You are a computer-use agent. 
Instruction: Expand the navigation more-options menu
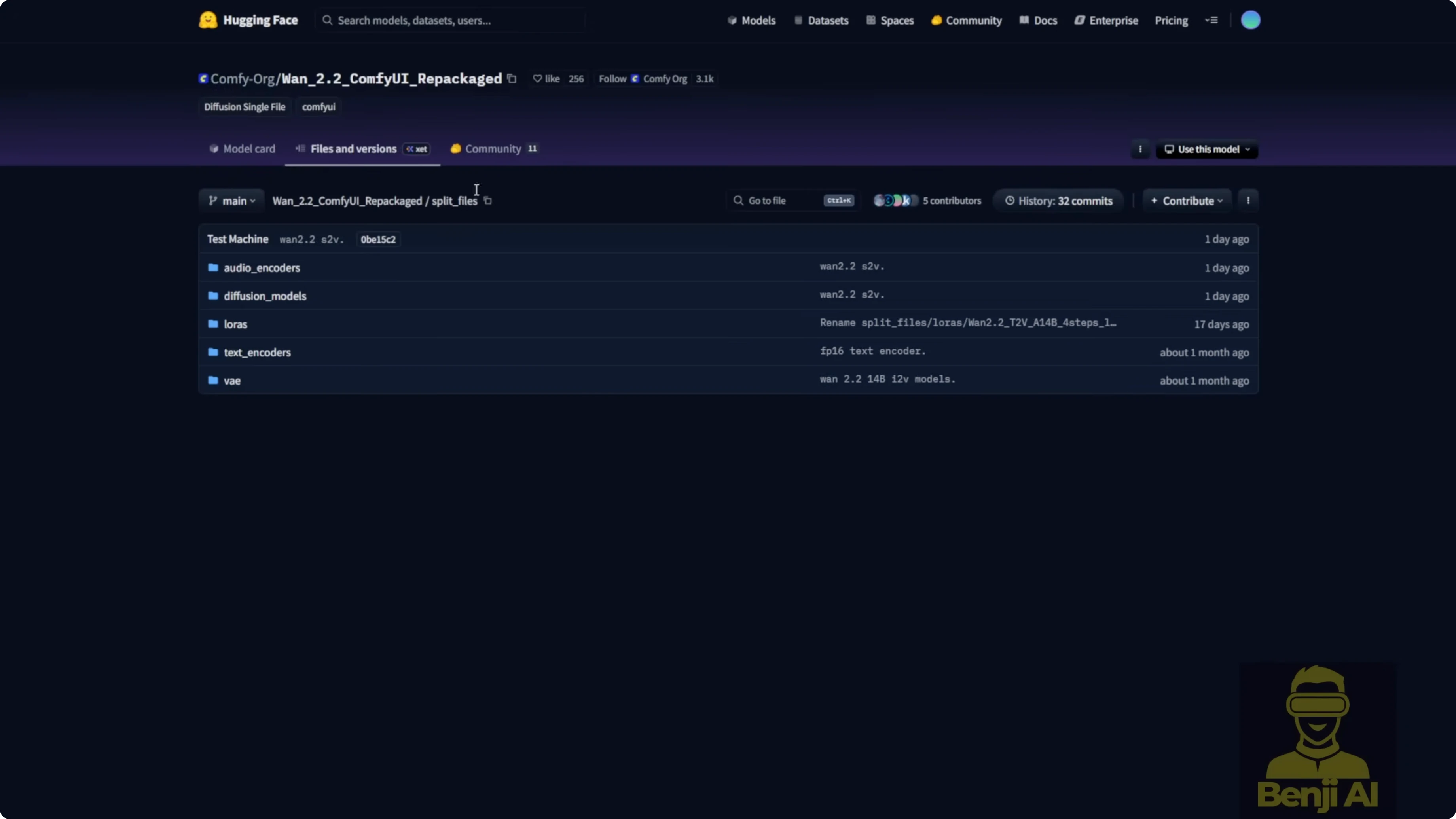(x=1211, y=20)
